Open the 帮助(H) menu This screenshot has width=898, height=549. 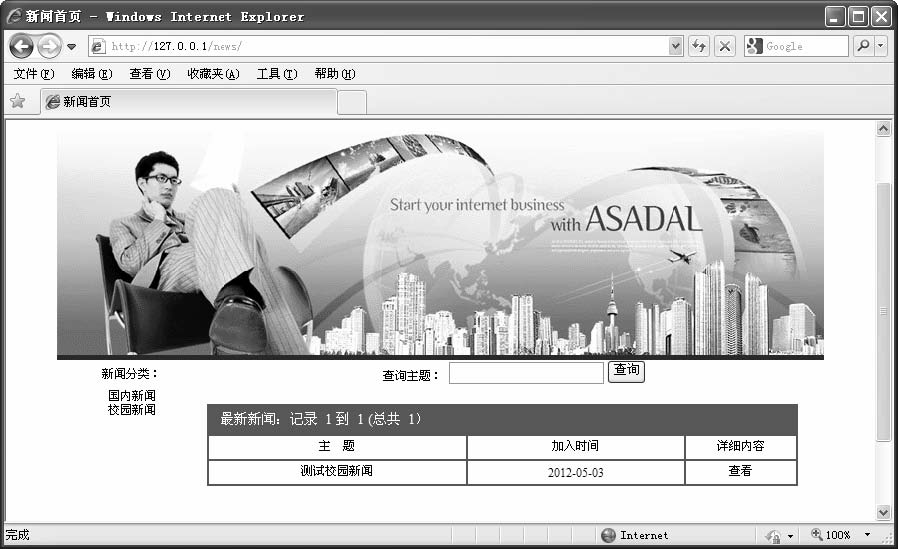(x=334, y=74)
